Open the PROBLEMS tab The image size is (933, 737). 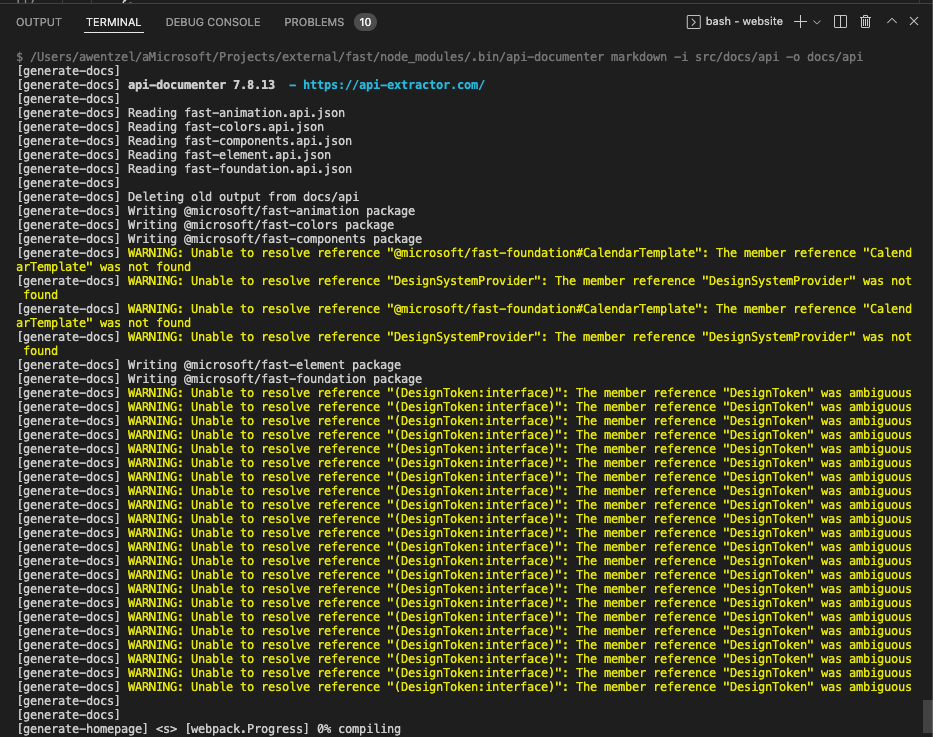pyautogui.click(x=313, y=22)
